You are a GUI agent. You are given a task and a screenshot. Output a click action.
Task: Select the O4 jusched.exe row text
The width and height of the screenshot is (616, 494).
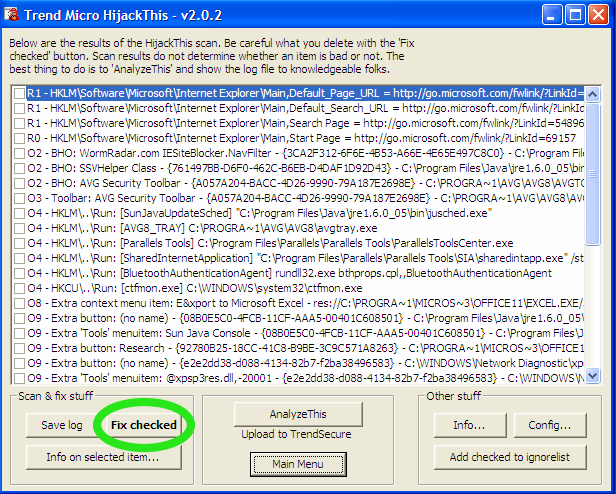click(260, 213)
